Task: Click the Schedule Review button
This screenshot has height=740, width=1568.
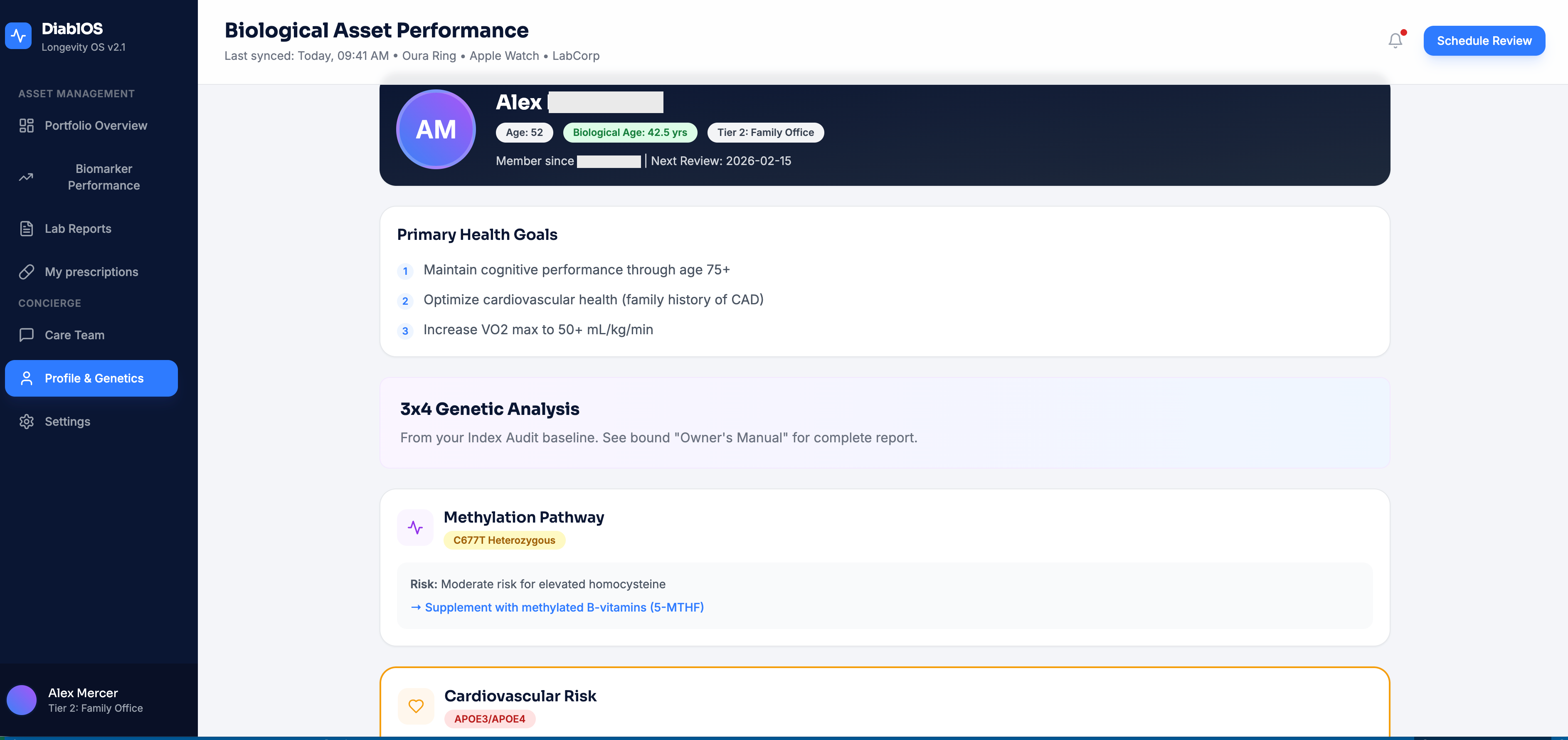Action: [x=1484, y=40]
